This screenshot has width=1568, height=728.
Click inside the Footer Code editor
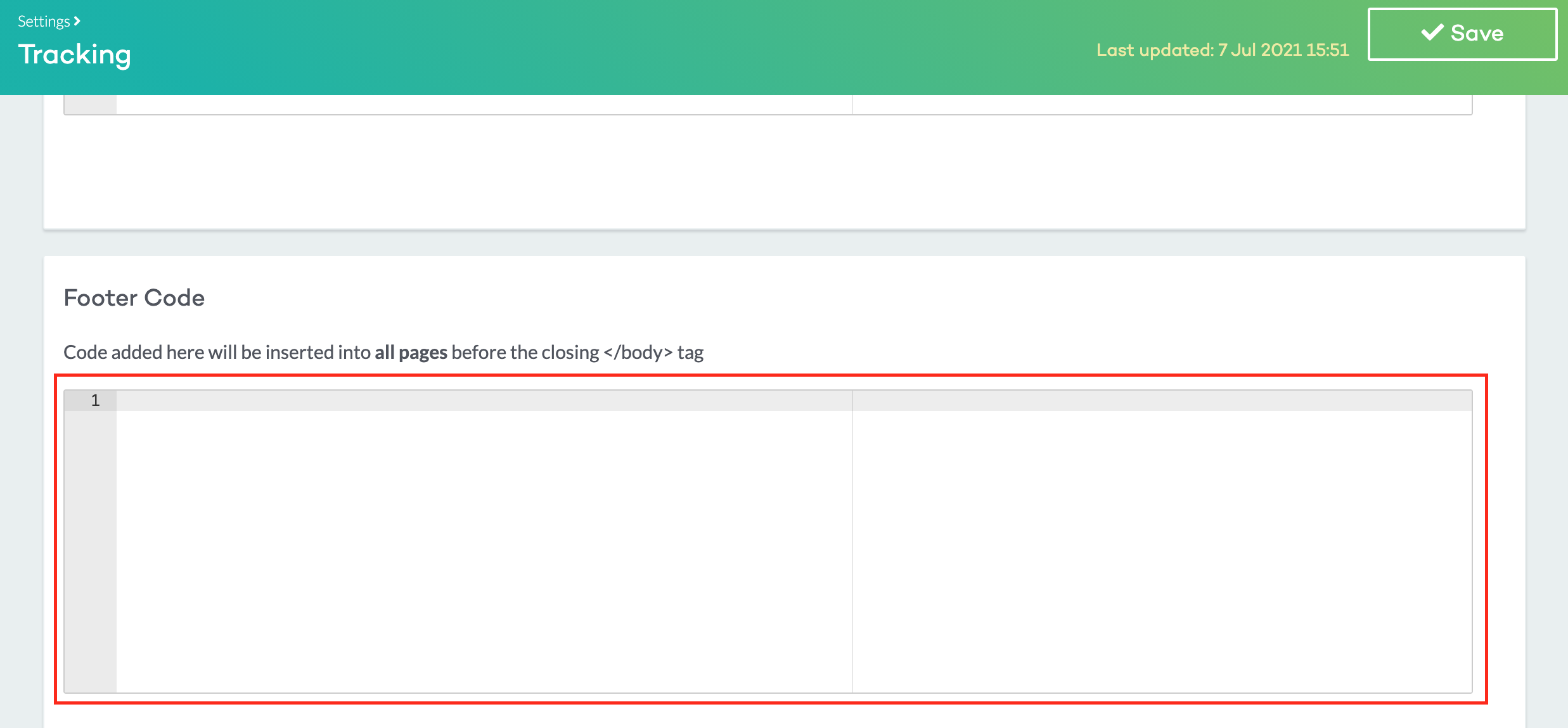[x=768, y=541]
